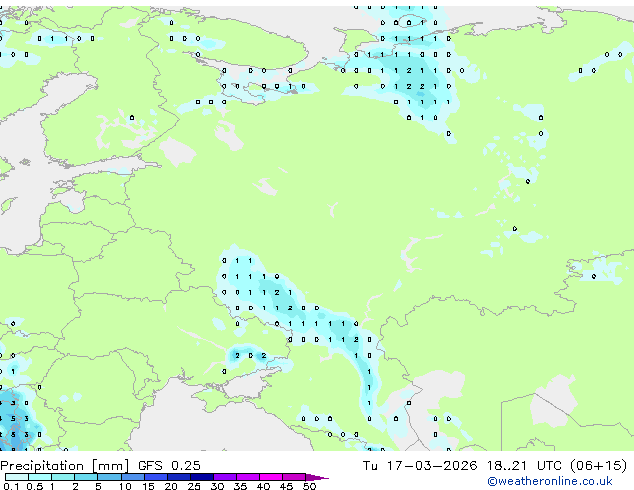Click the "30" legend scale label
This screenshot has height=490, width=634.
217,486
